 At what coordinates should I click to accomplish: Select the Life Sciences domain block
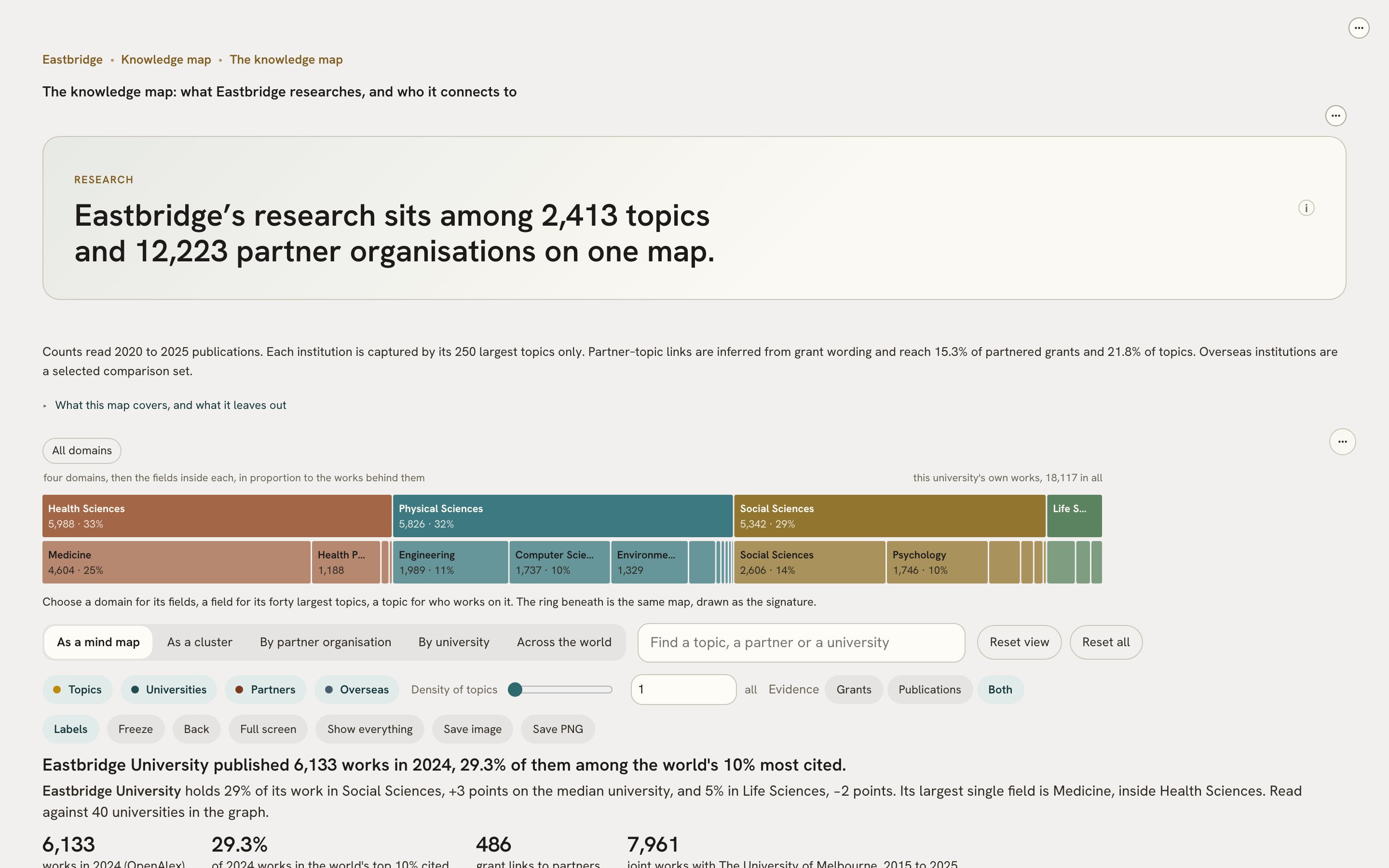(x=1075, y=516)
